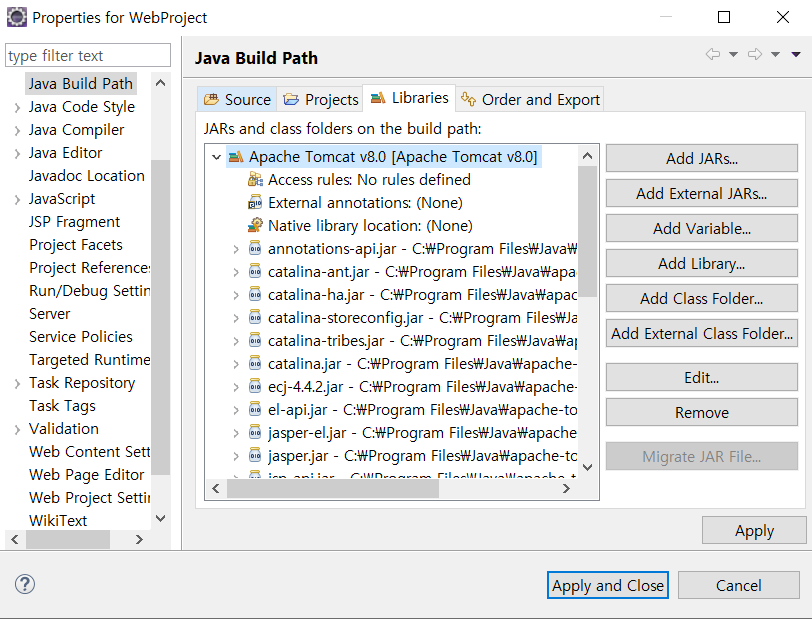This screenshot has width=812, height=619.
Task: Click the catalina-storeconfig.jar jar icon
Action: pos(255,318)
